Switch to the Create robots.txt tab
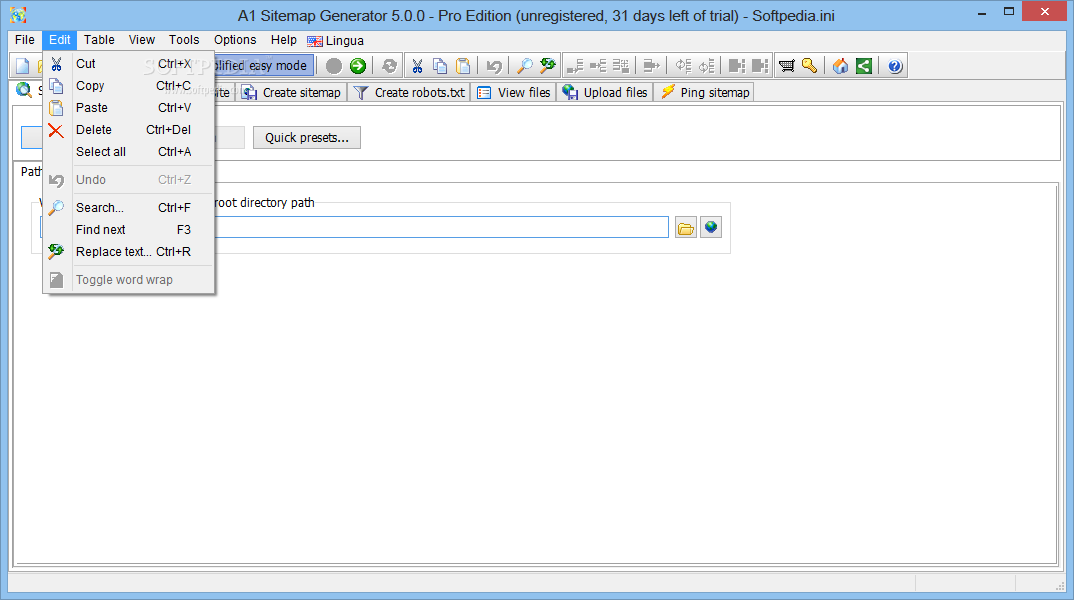This screenshot has height=600, width=1074. pos(409,92)
